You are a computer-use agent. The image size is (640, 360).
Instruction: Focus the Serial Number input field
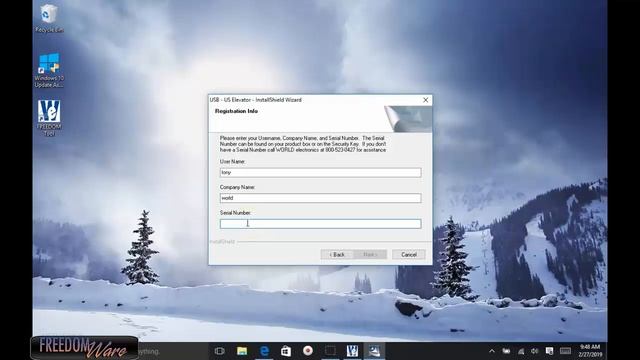coord(320,224)
